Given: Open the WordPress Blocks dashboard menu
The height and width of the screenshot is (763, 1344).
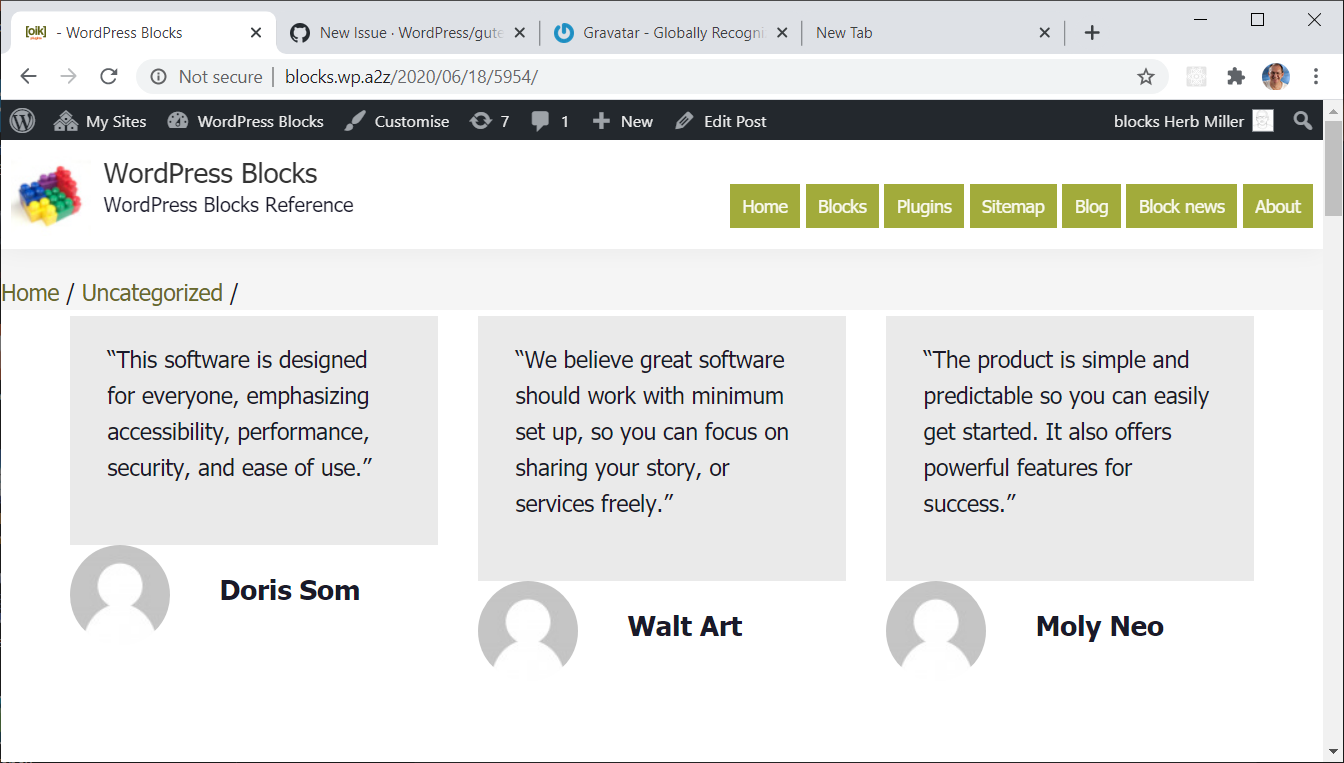Looking at the screenshot, I should (246, 121).
